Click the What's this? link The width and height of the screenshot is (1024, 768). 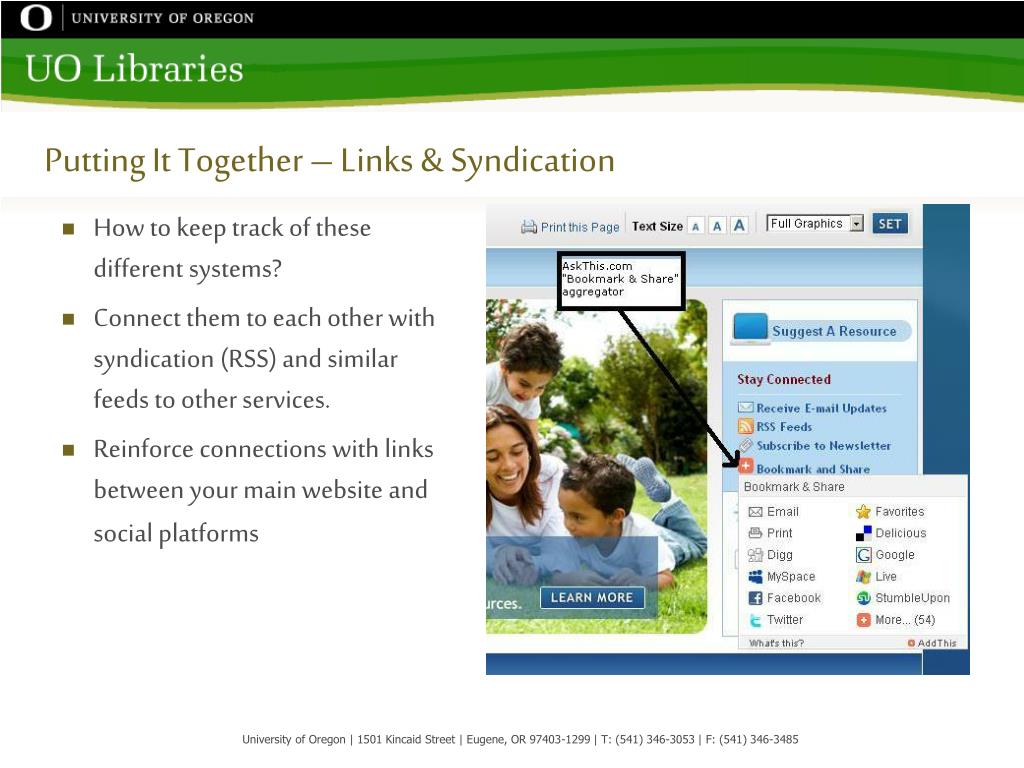(776, 643)
